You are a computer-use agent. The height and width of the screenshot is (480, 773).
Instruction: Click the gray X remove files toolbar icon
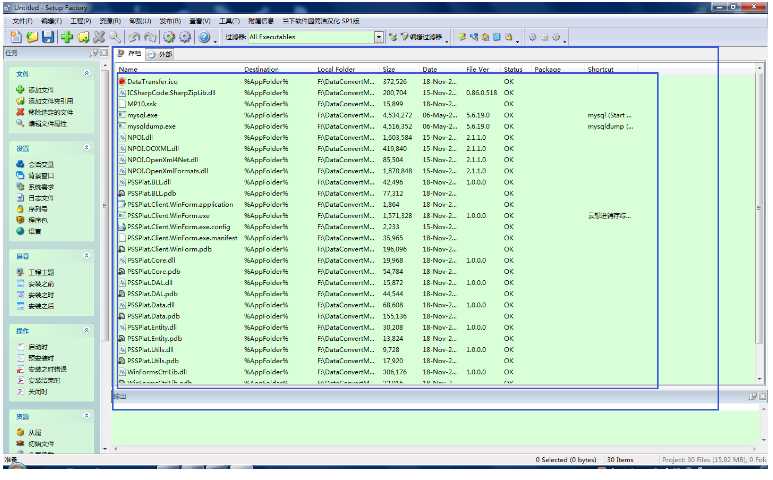pyautogui.click(x=99, y=37)
